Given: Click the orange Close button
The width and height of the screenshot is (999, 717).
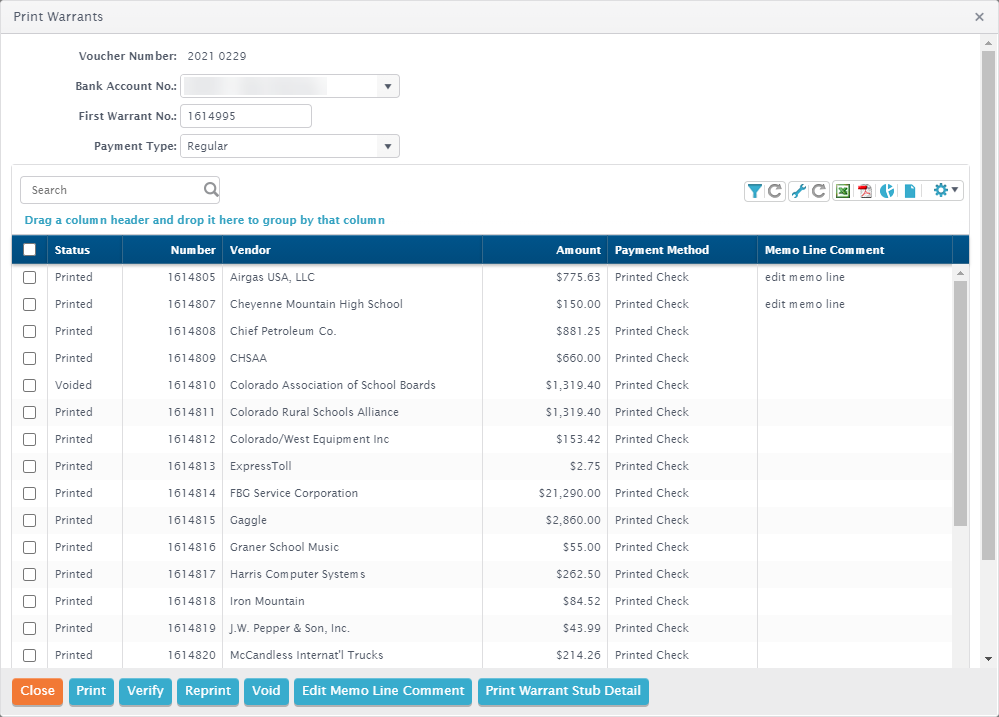Looking at the screenshot, I should (x=38, y=692).
